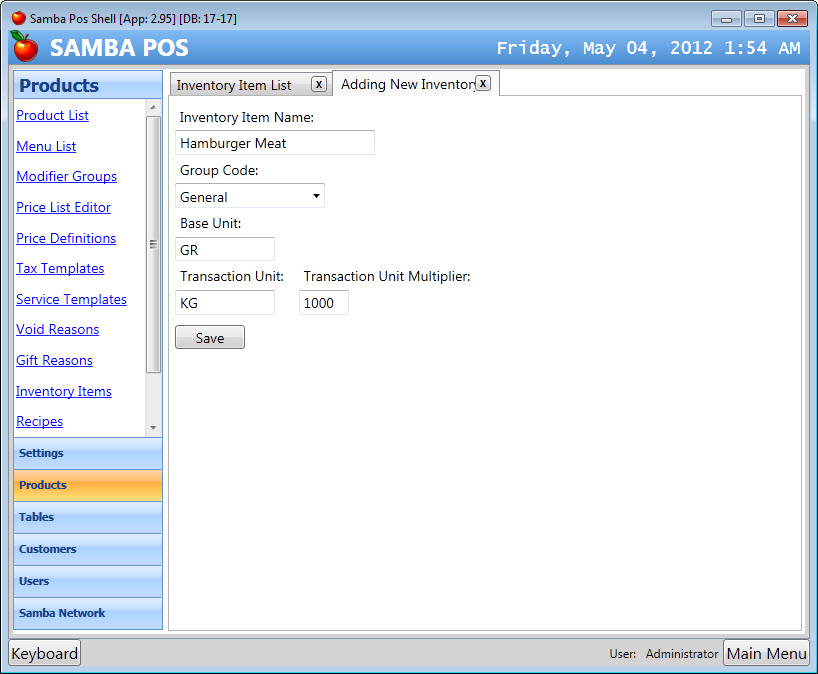Save the new inventory item
This screenshot has width=818, height=674.
pos(210,338)
